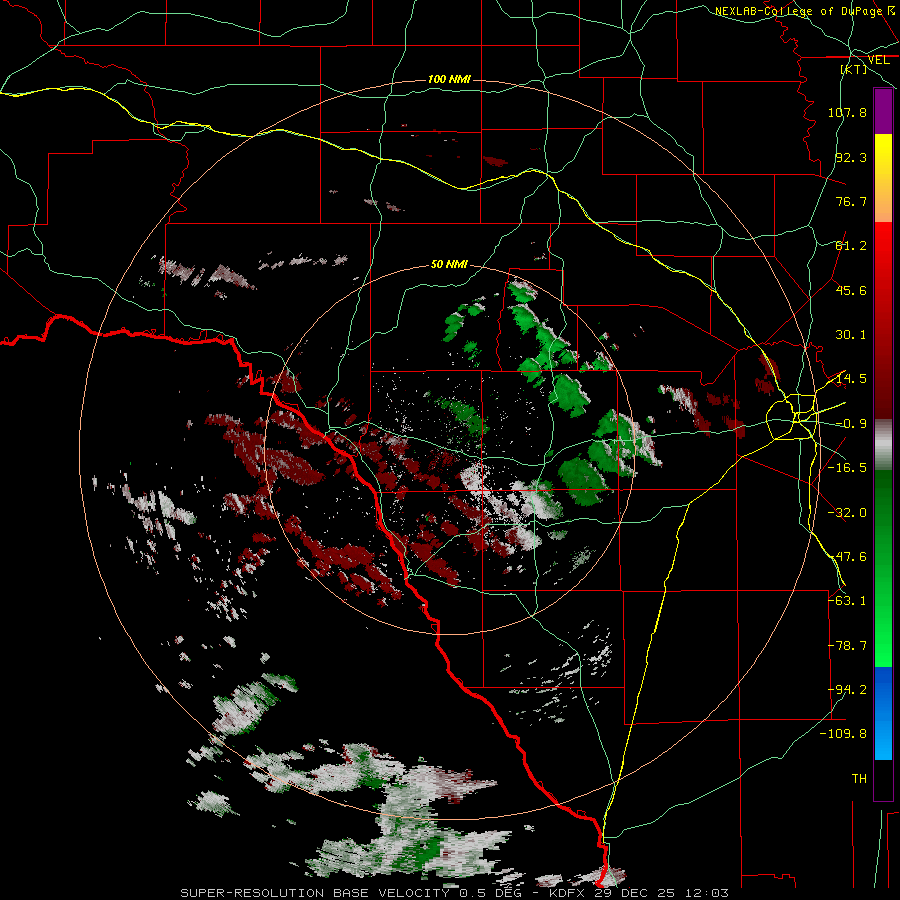
Task: Click the 12:03 timestamp in the caption
Action: (x=709, y=893)
